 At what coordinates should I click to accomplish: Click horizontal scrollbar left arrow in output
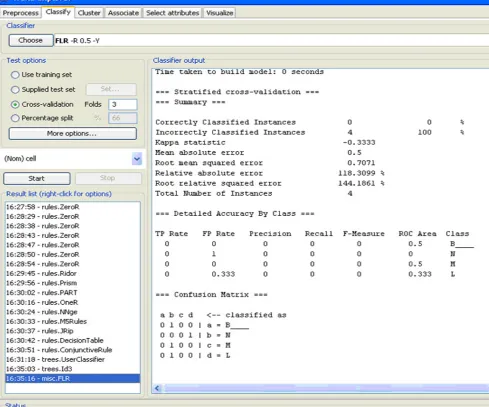157,388
